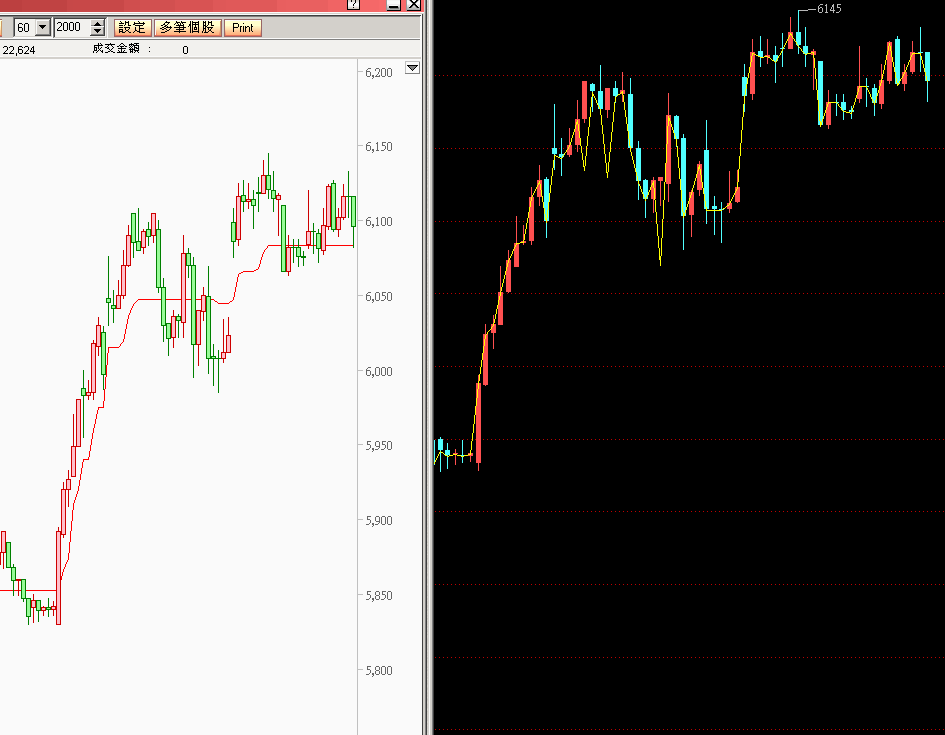Click the 設定 settings button
945x735 pixels.
click(131, 27)
